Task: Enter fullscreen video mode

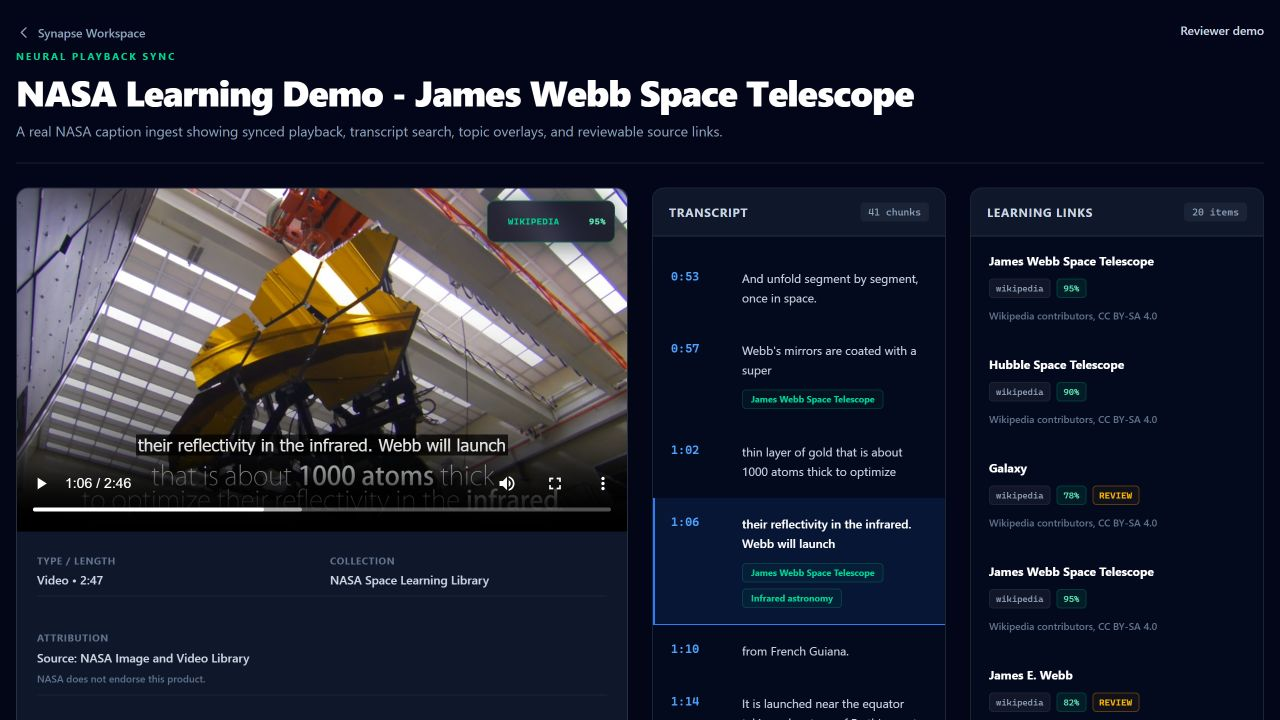Action: (555, 483)
